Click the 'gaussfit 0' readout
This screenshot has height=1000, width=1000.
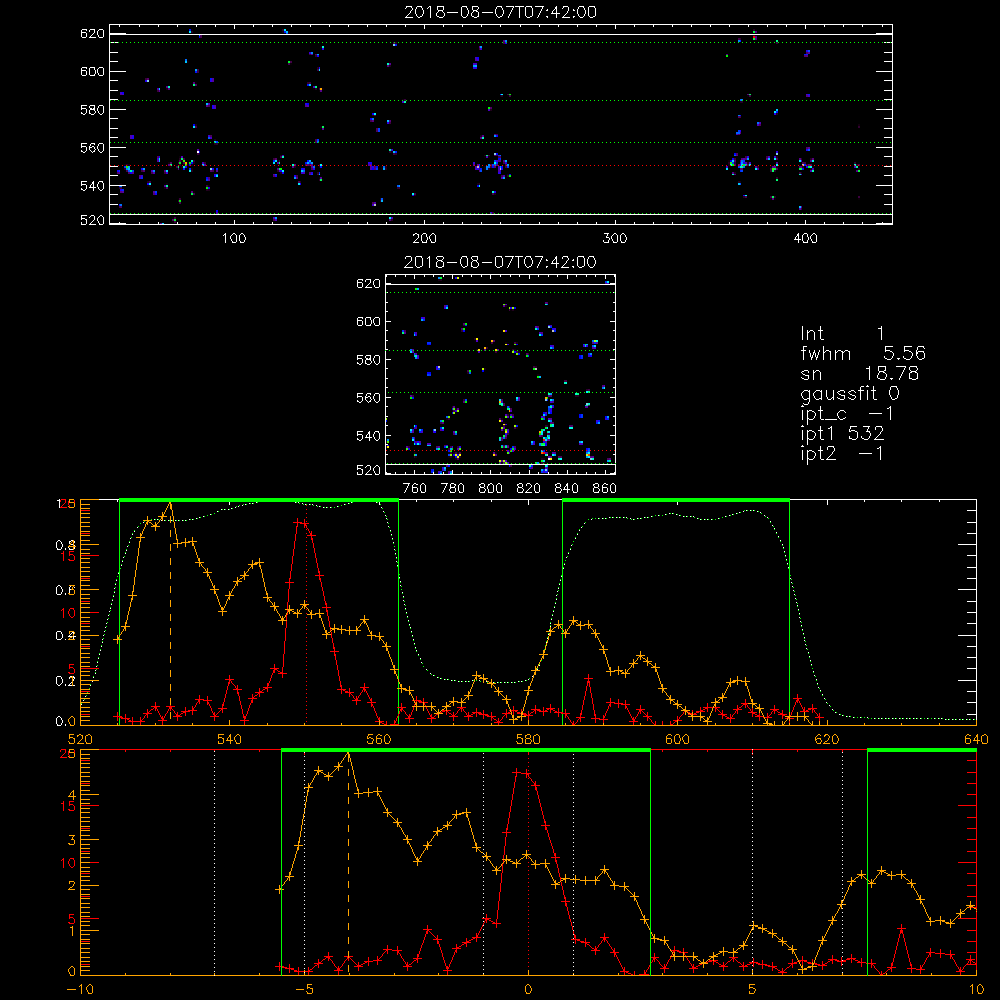click(x=850, y=394)
